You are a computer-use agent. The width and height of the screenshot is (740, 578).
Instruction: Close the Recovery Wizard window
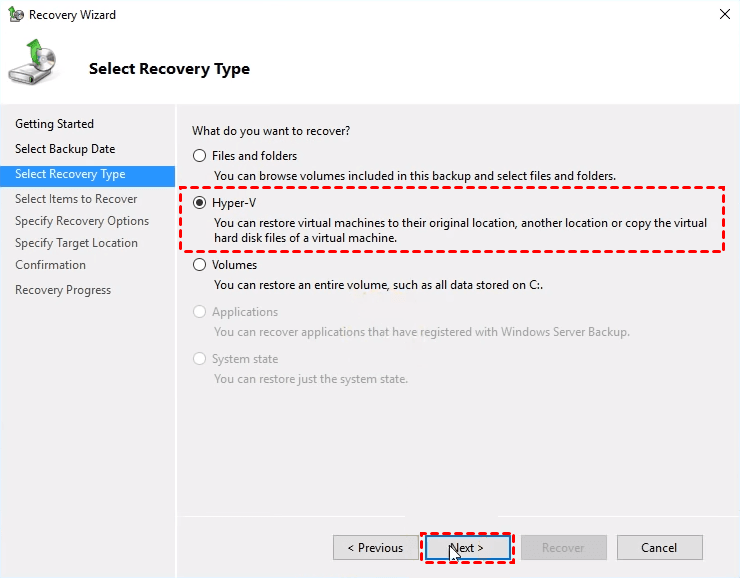tap(723, 15)
